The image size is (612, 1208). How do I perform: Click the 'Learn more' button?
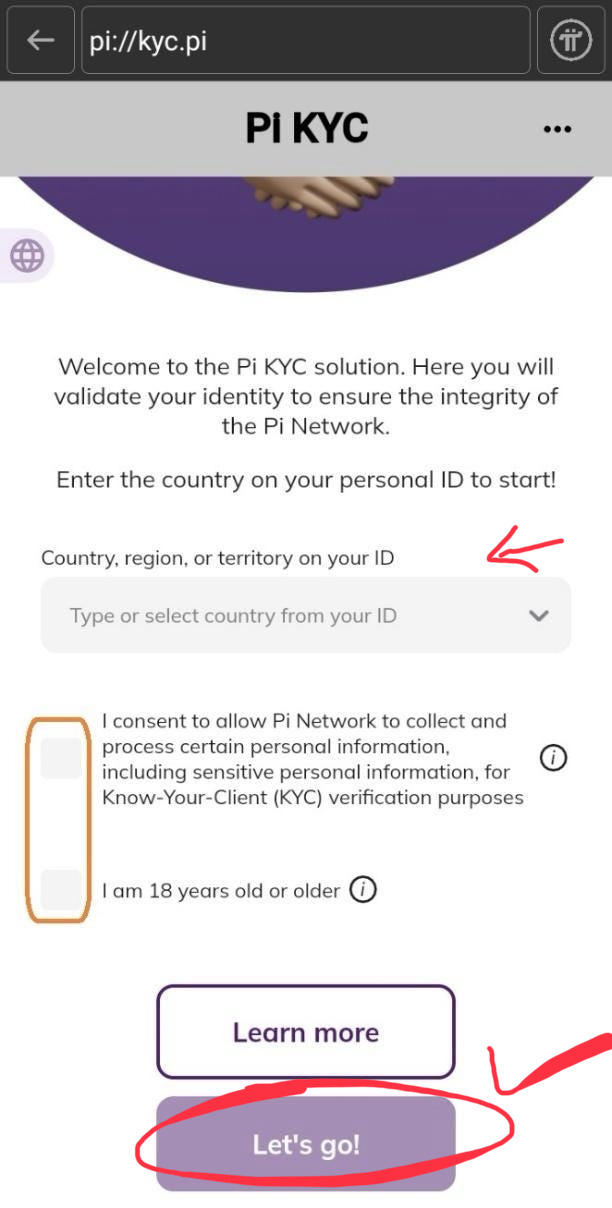coord(306,1032)
